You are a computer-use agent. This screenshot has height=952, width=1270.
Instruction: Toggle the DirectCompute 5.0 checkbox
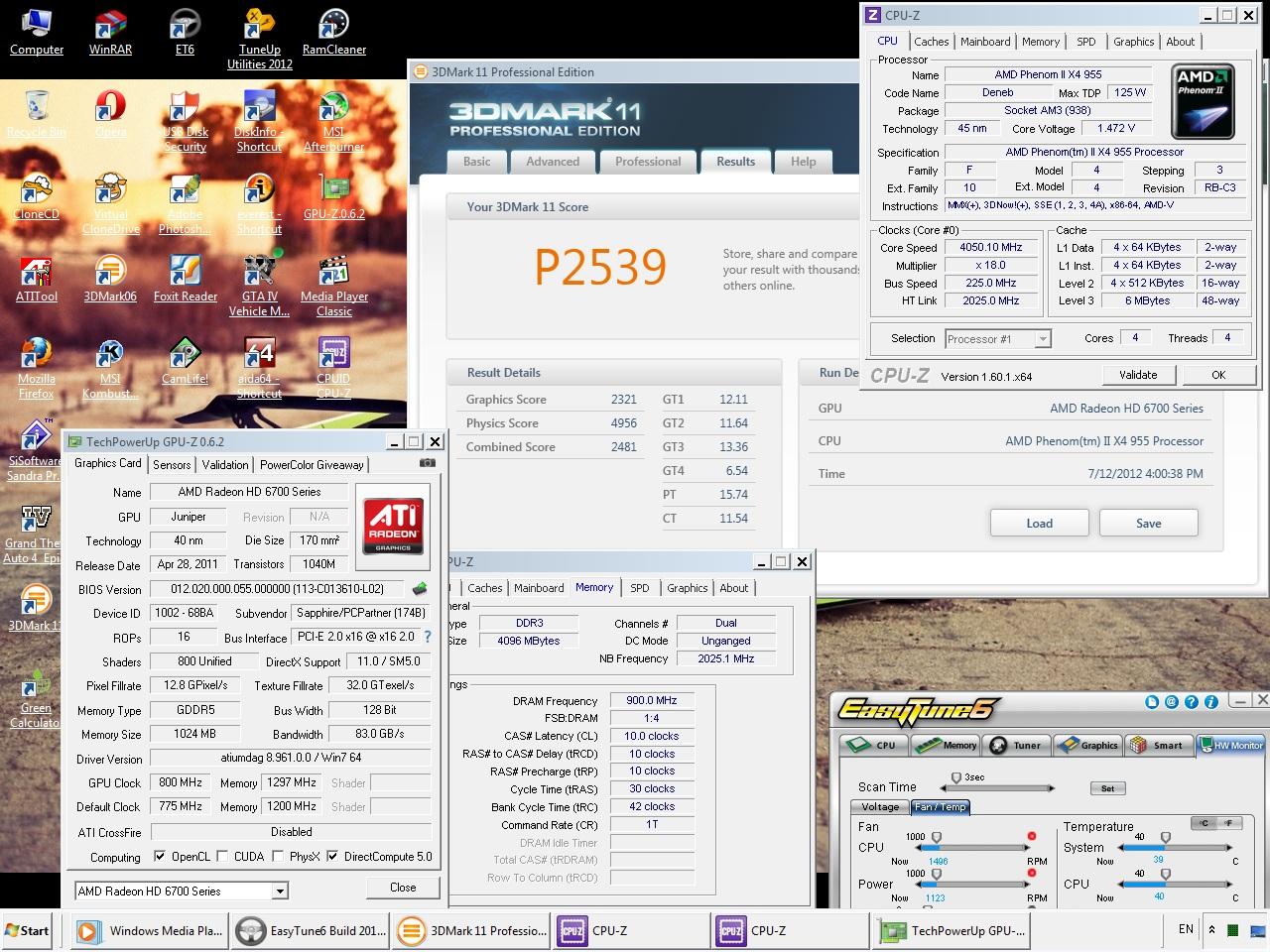coord(332,856)
